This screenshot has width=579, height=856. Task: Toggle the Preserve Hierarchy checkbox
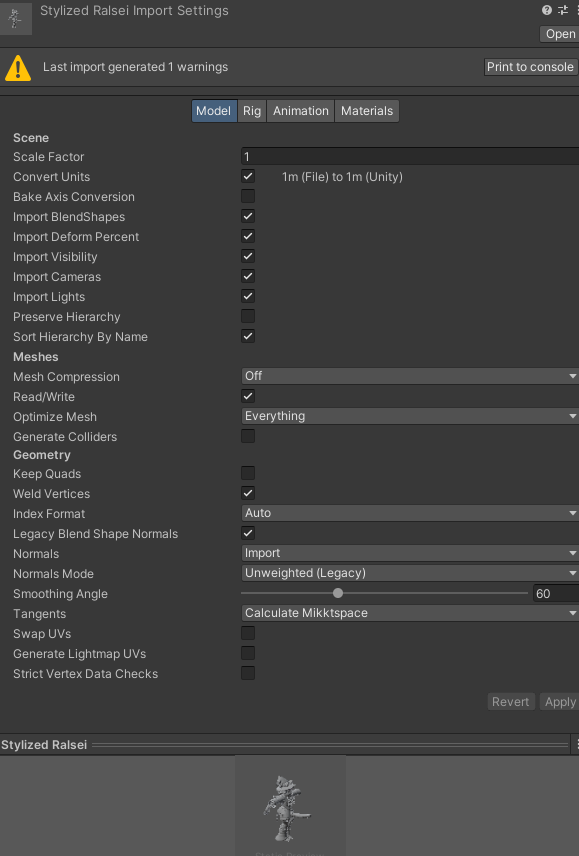click(248, 316)
